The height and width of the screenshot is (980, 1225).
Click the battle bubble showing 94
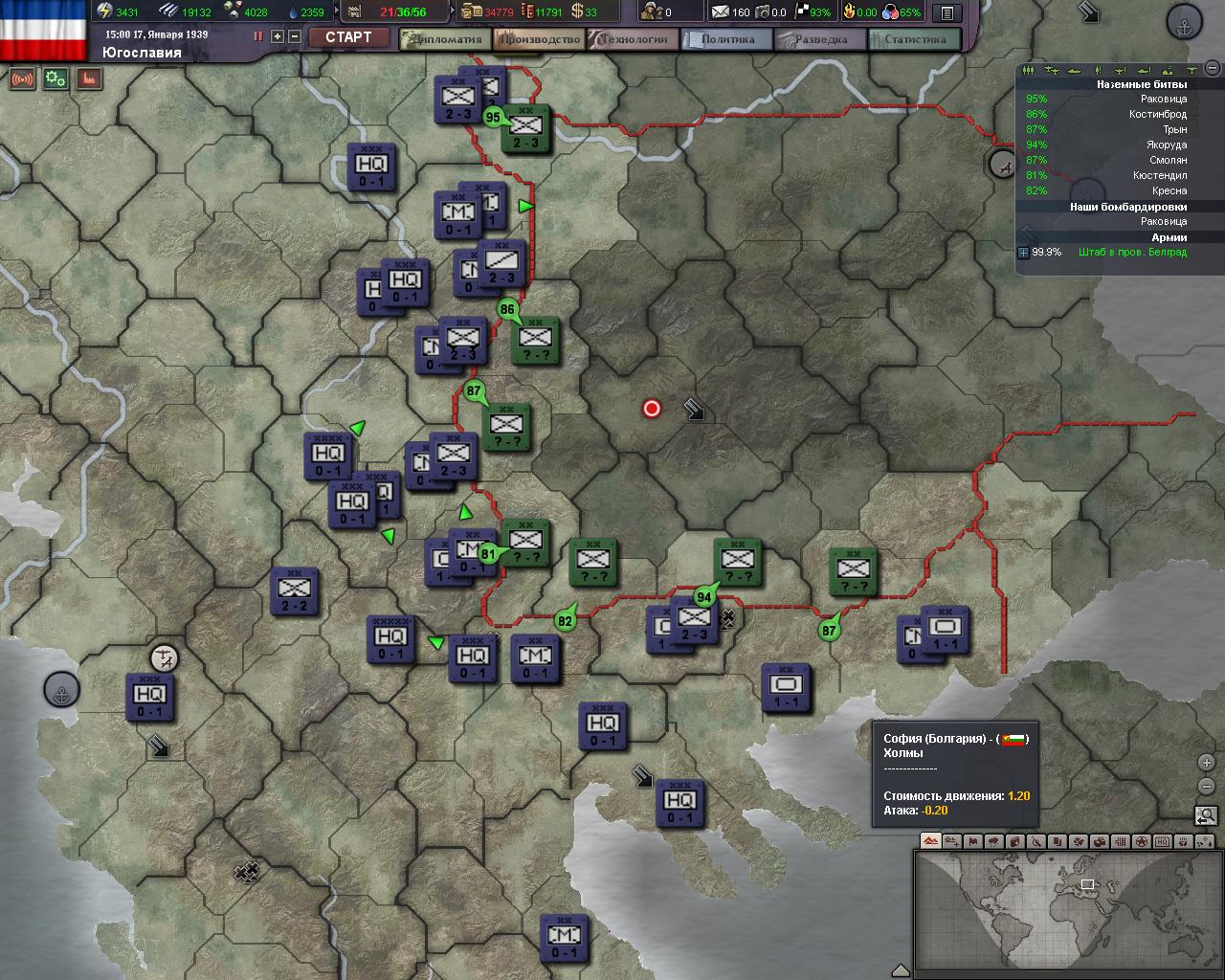(x=704, y=597)
